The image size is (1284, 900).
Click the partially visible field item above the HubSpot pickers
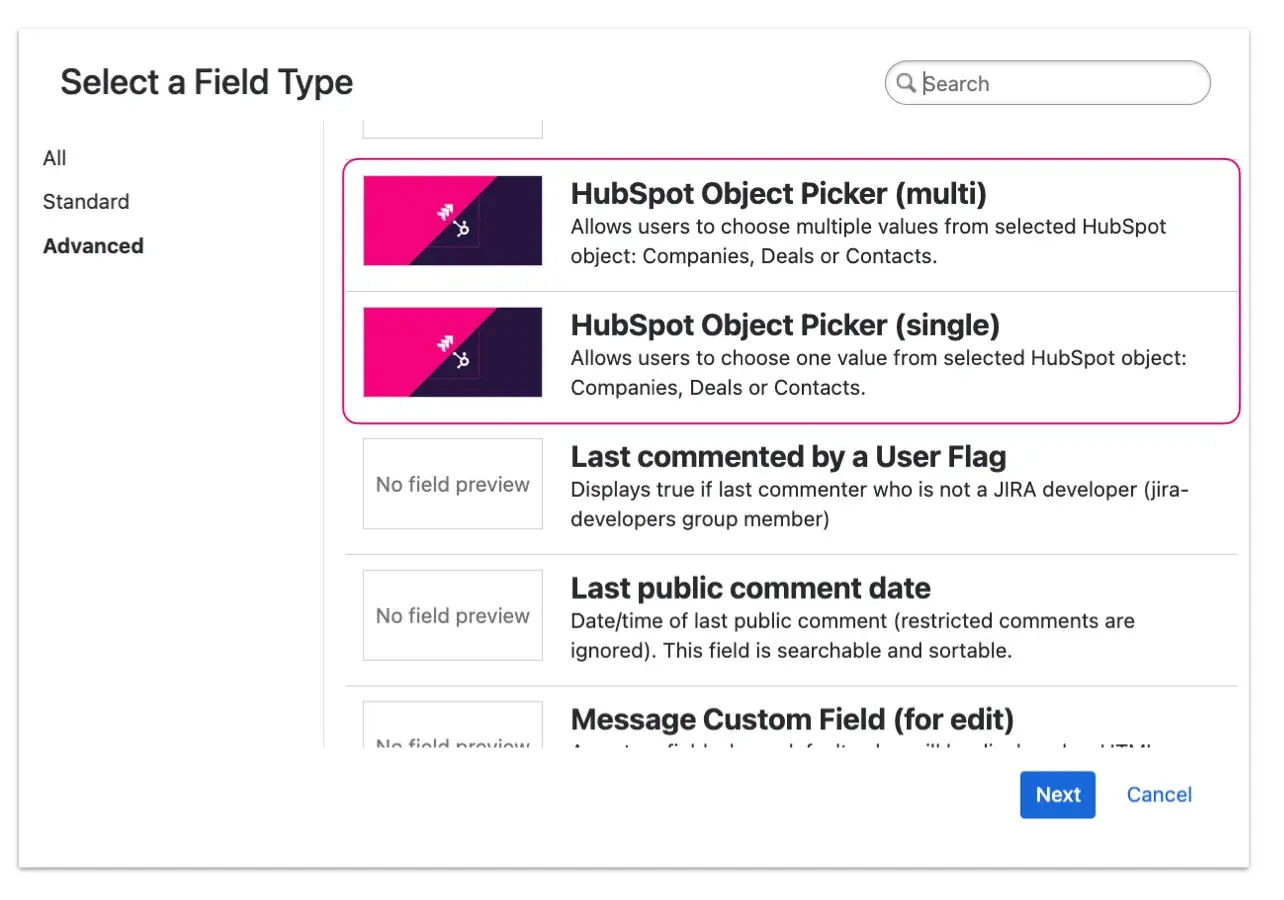click(x=452, y=125)
